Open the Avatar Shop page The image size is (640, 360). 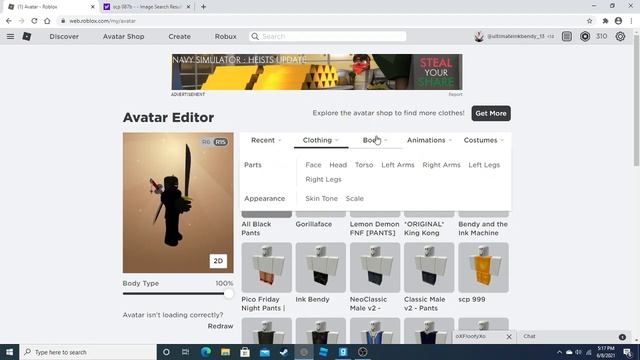coord(124,36)
